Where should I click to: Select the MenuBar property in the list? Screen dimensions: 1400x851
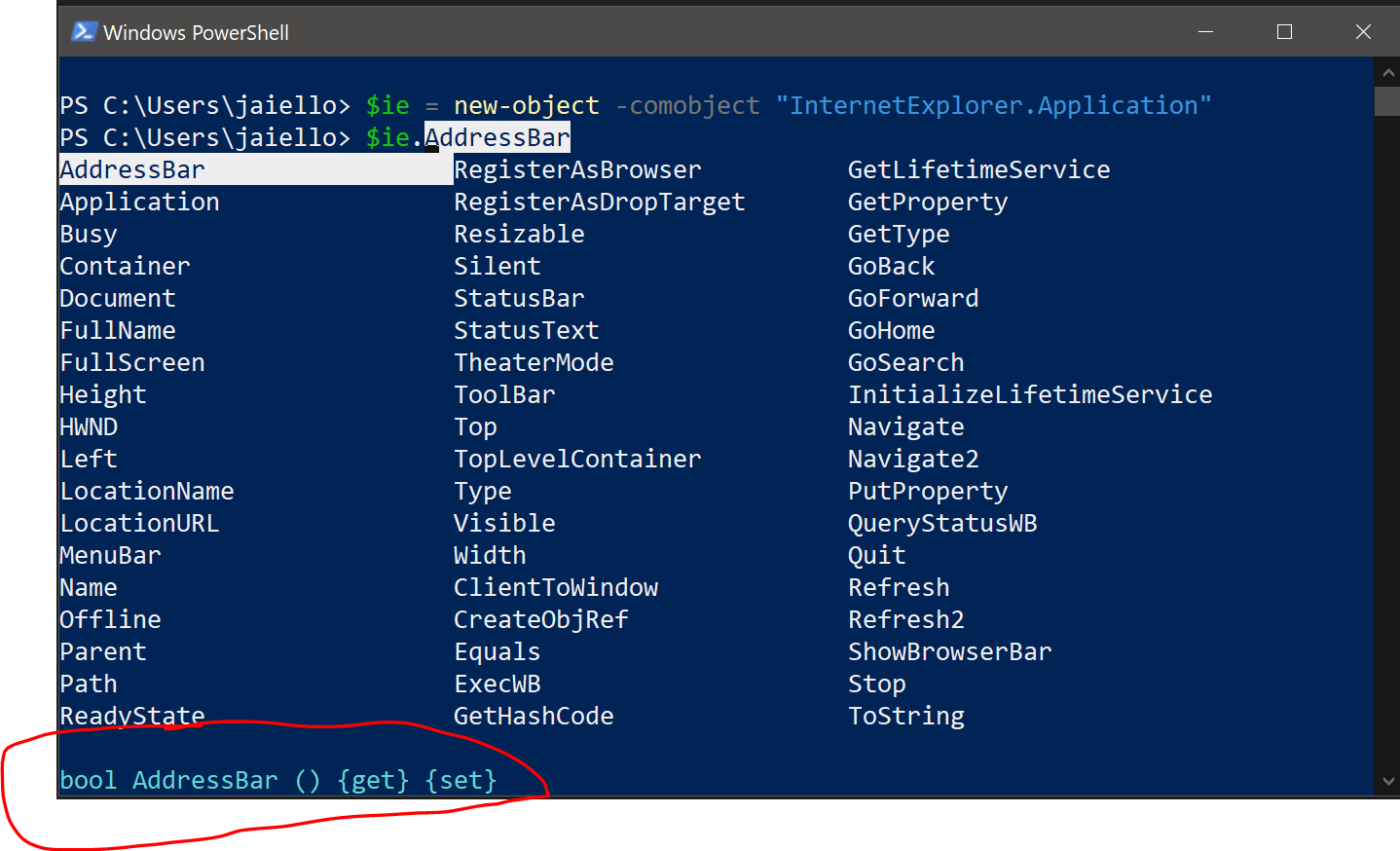point(110,555)
